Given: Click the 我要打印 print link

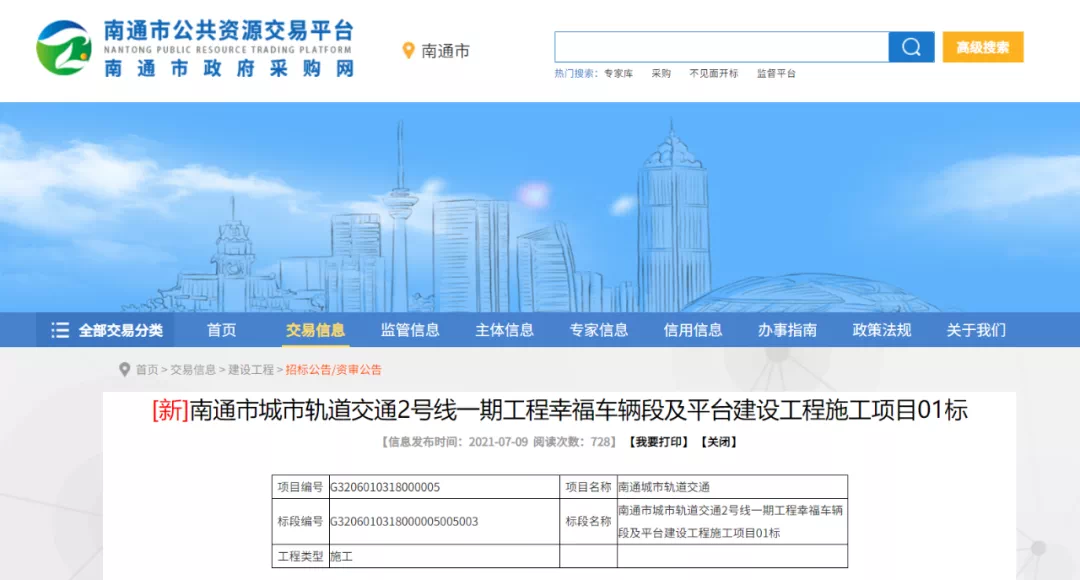Looking at the screenshot, I should [658, 442].
